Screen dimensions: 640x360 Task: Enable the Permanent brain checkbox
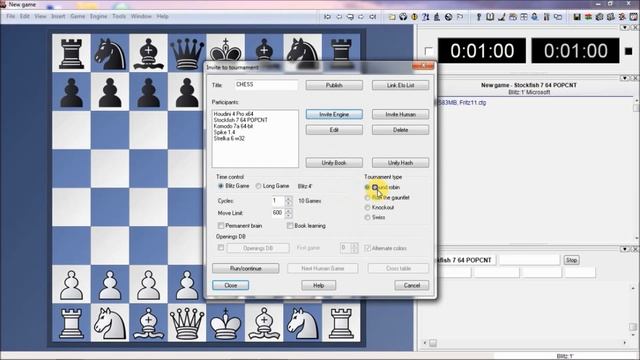pyautogui.click(x=221, y=226)
